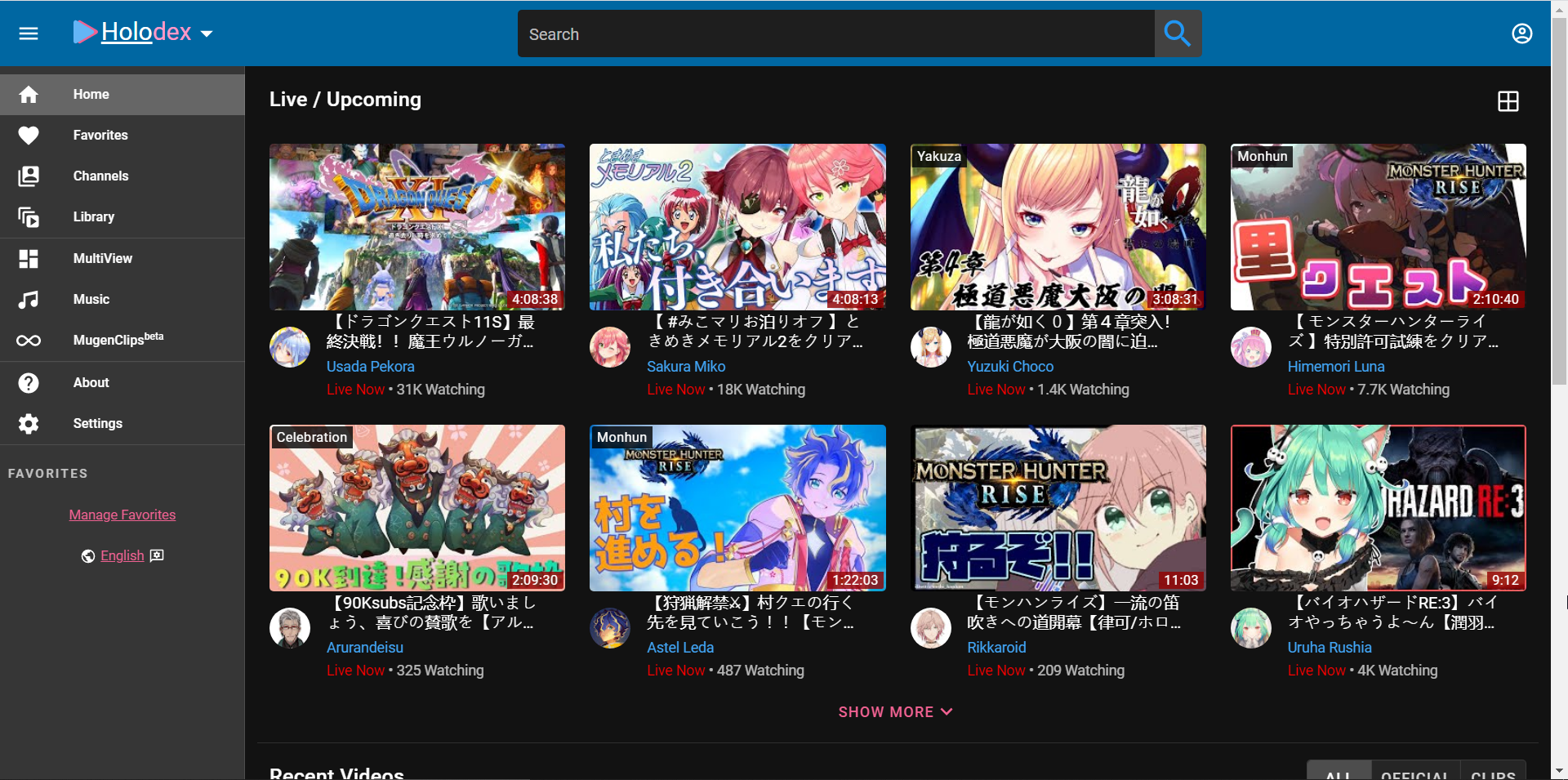Click the Rikkaroid channel name

point(996,648)
